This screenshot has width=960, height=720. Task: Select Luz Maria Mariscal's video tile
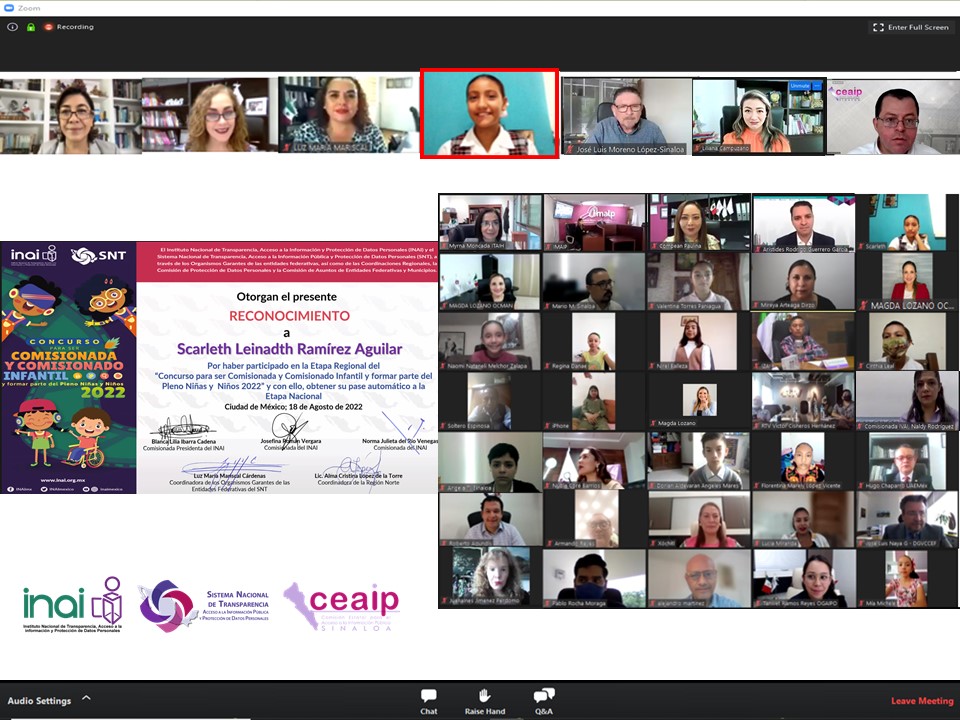(x=348, y=114)
